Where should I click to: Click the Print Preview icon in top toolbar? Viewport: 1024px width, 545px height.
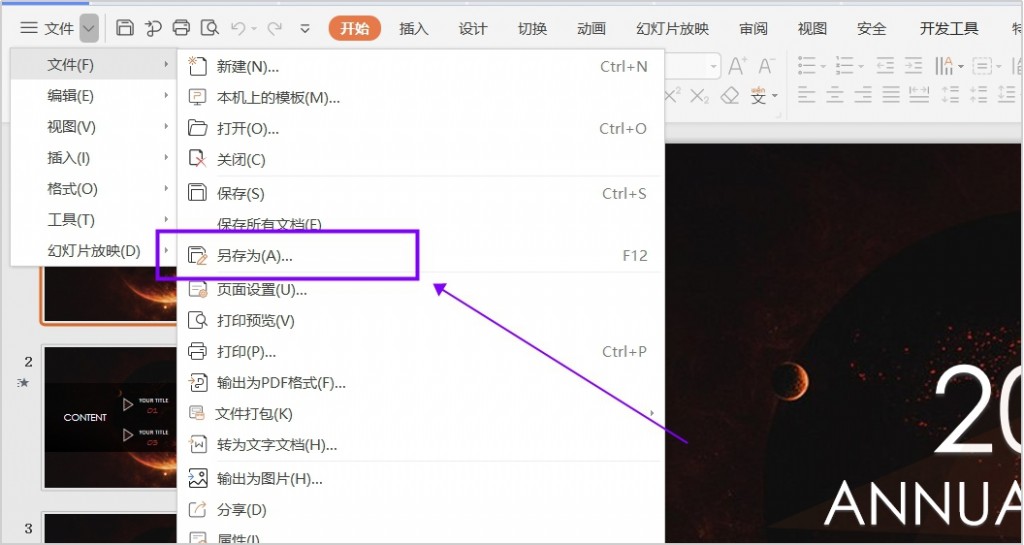pyautogui.click(x=209, y=28)
